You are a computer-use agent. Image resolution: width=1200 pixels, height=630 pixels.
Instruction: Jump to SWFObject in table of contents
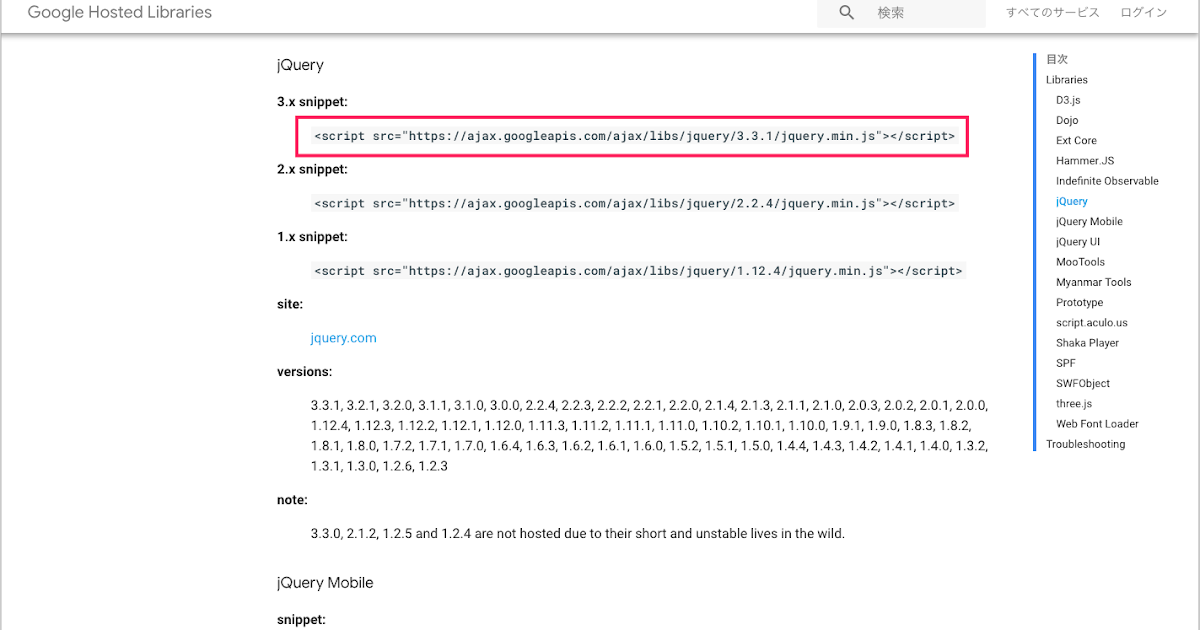1083,383
